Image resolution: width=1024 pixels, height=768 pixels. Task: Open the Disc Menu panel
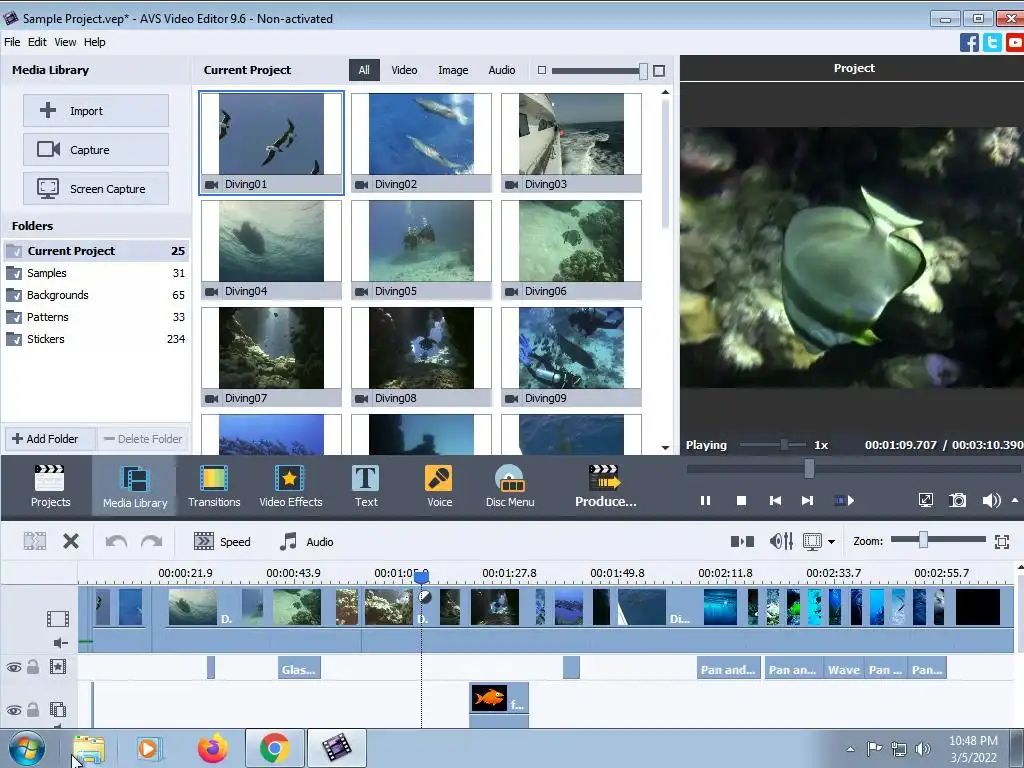click(510, 485)
